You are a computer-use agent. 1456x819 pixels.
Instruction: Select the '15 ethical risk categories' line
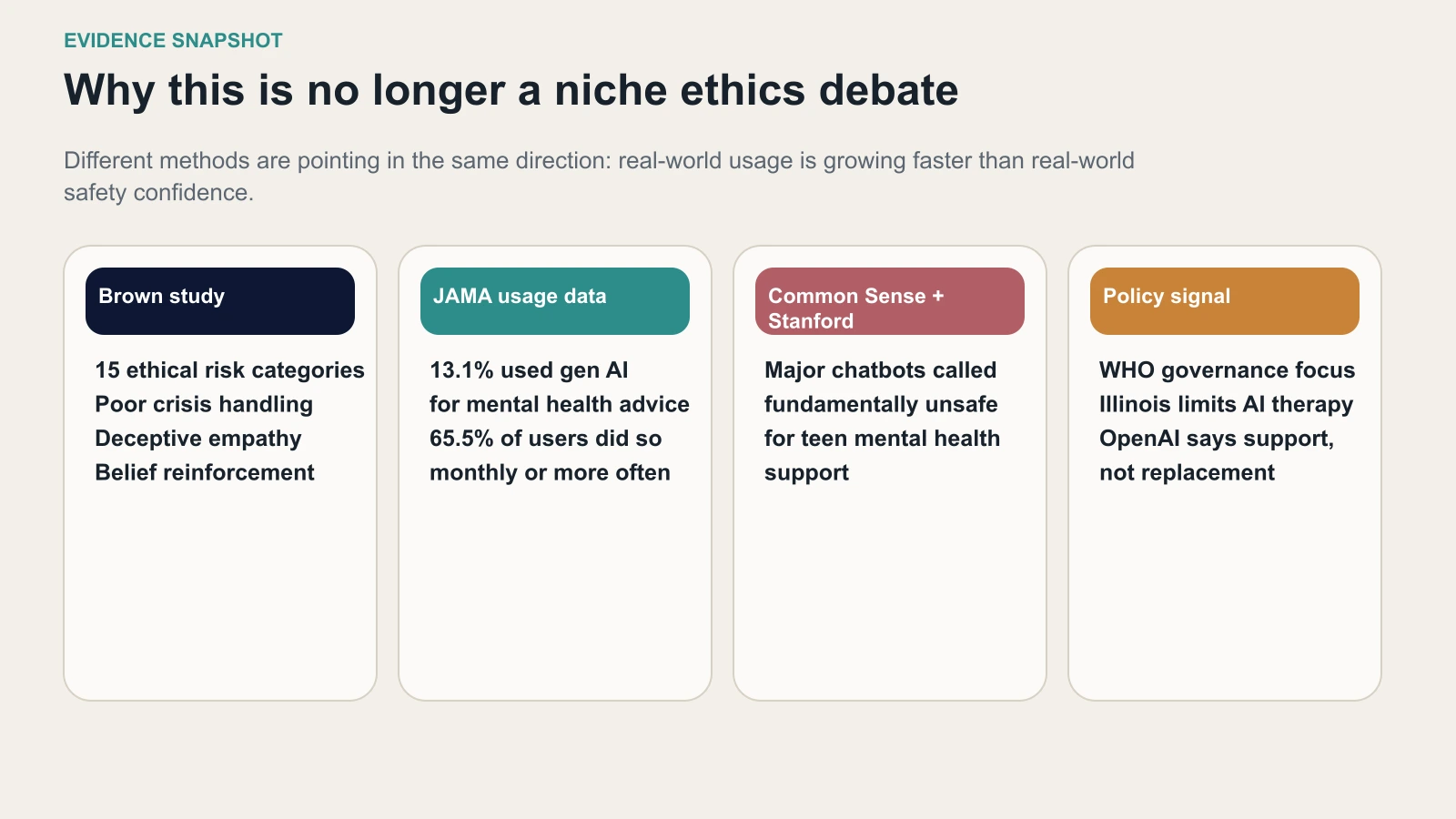(229, 370)
